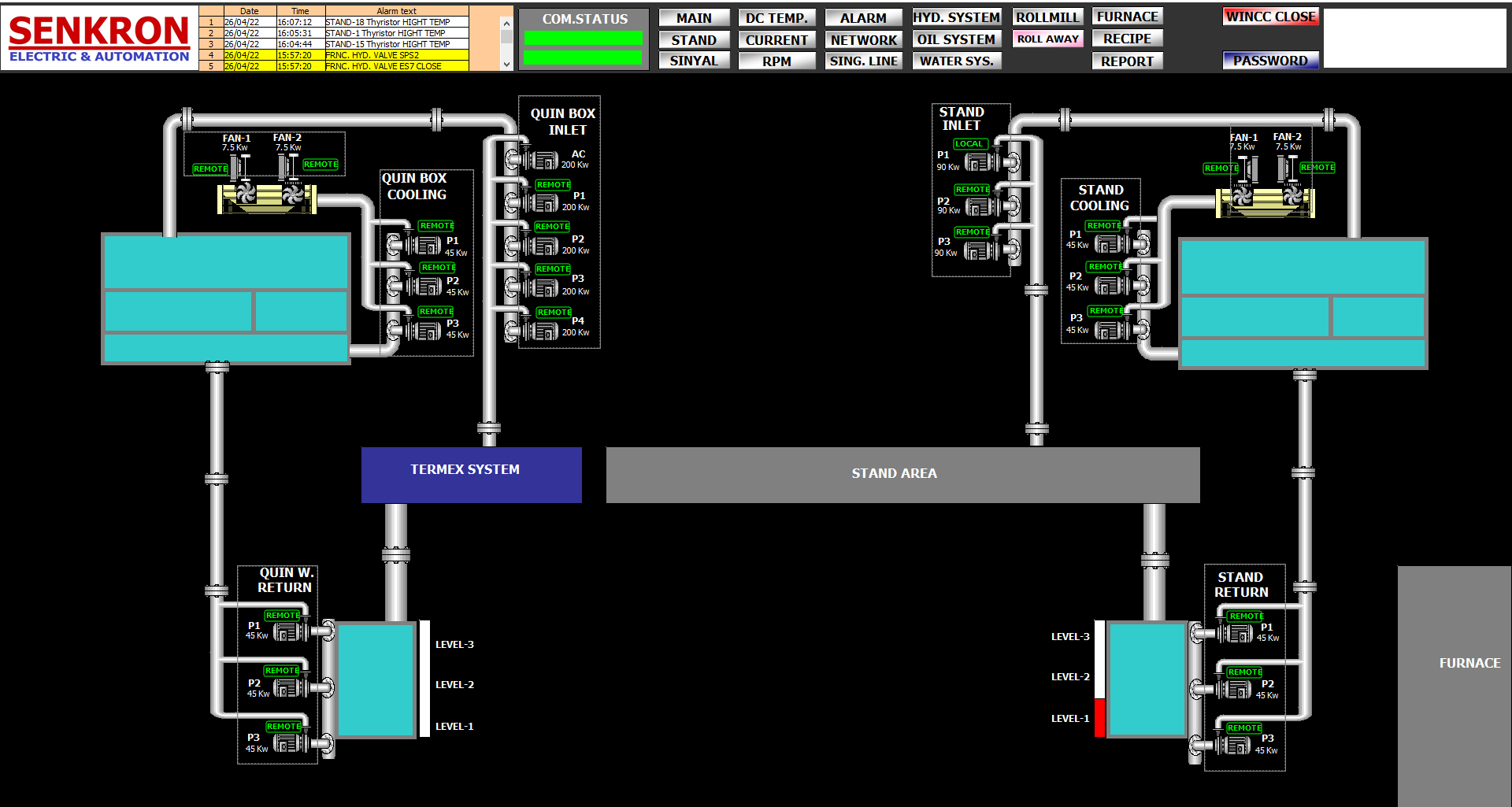1512x807 pixels.
Task: Click the Quin Box Inlet AC pump icon
Action: click(x=543, y=161)
